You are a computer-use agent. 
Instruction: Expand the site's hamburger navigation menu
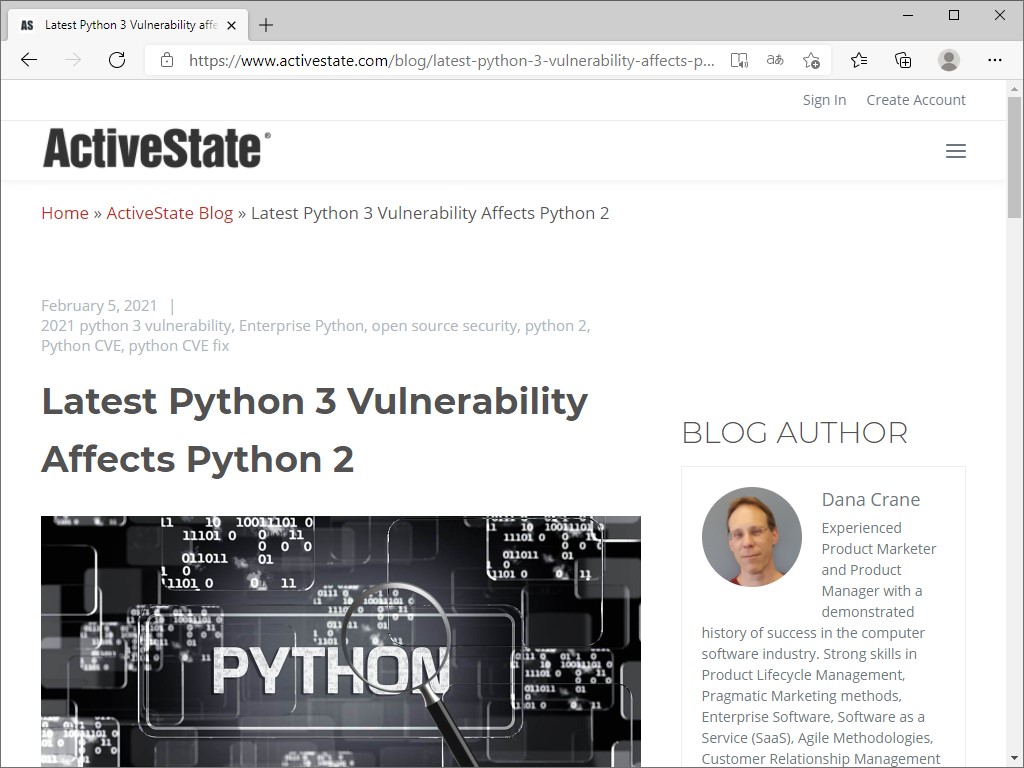(x=955, y=151)
